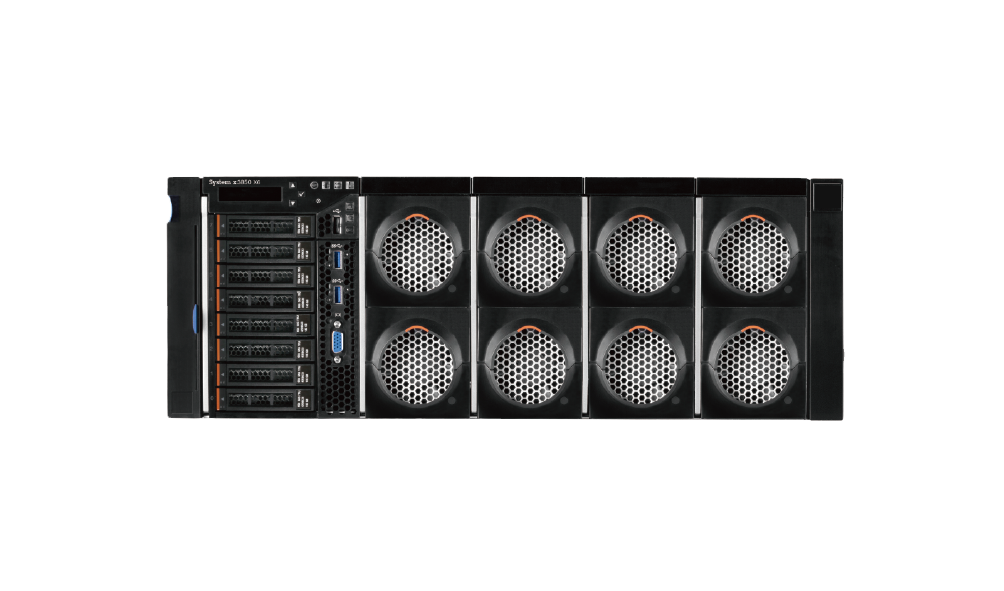Select drive bay 3
The height and width of the screenshot is (591, 1004).
click(x=266, y=324)
